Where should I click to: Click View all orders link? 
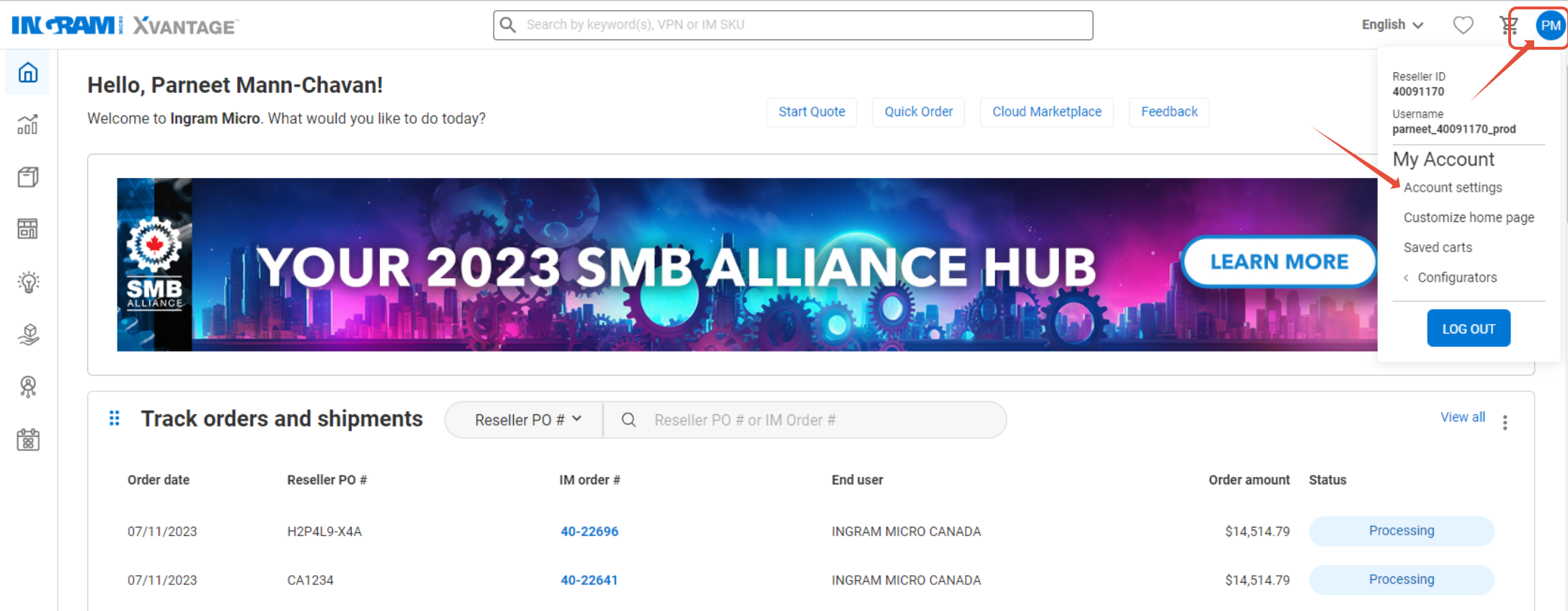(1462, 417)
